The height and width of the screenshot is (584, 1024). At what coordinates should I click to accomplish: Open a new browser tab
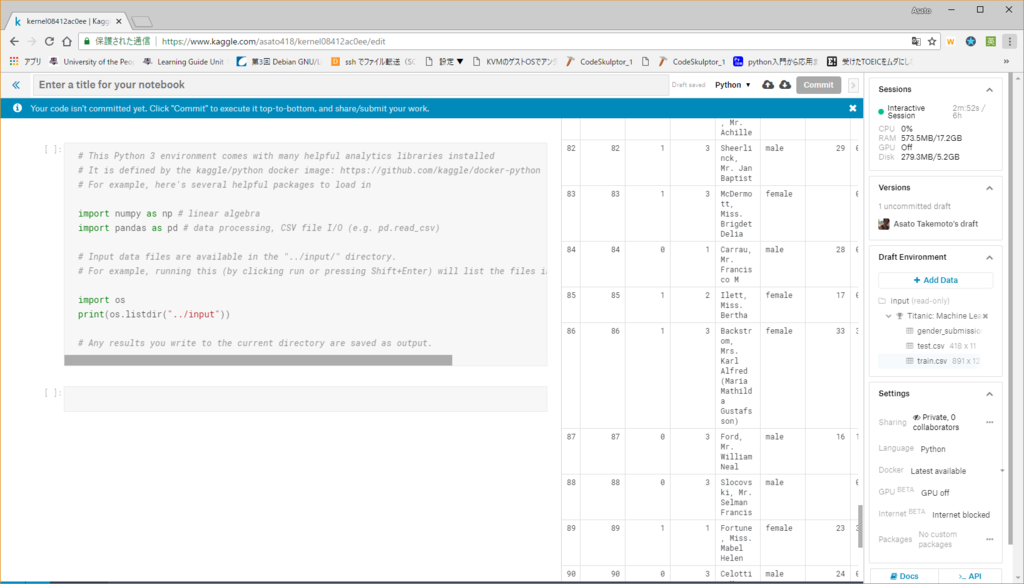point(141,22)
